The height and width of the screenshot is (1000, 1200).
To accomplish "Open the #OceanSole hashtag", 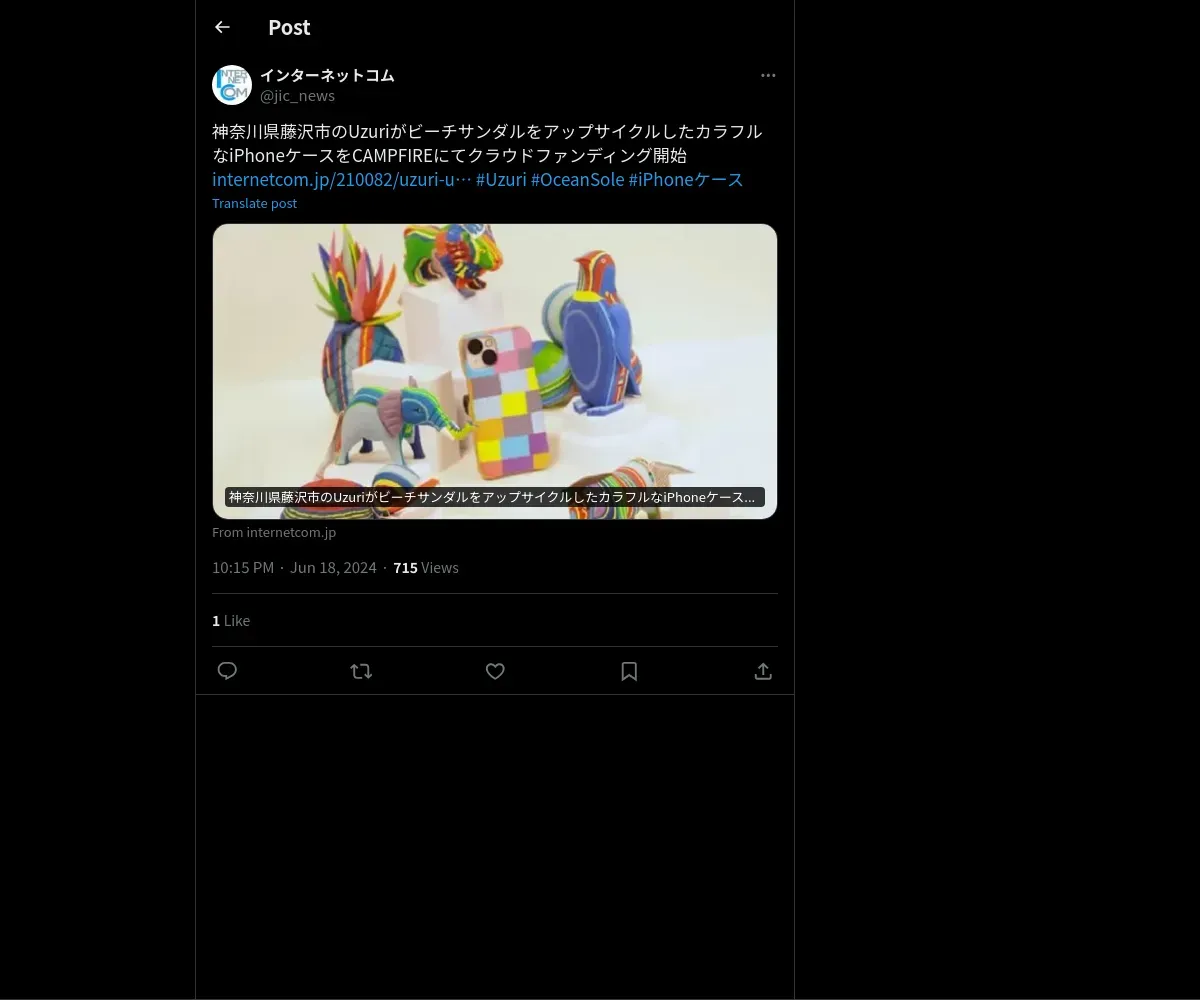I will tap(577, 180).
